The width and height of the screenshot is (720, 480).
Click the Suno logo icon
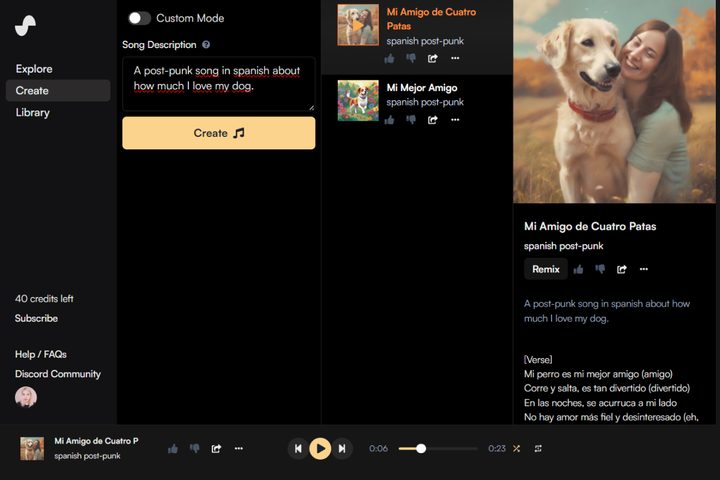coord(26,25)
